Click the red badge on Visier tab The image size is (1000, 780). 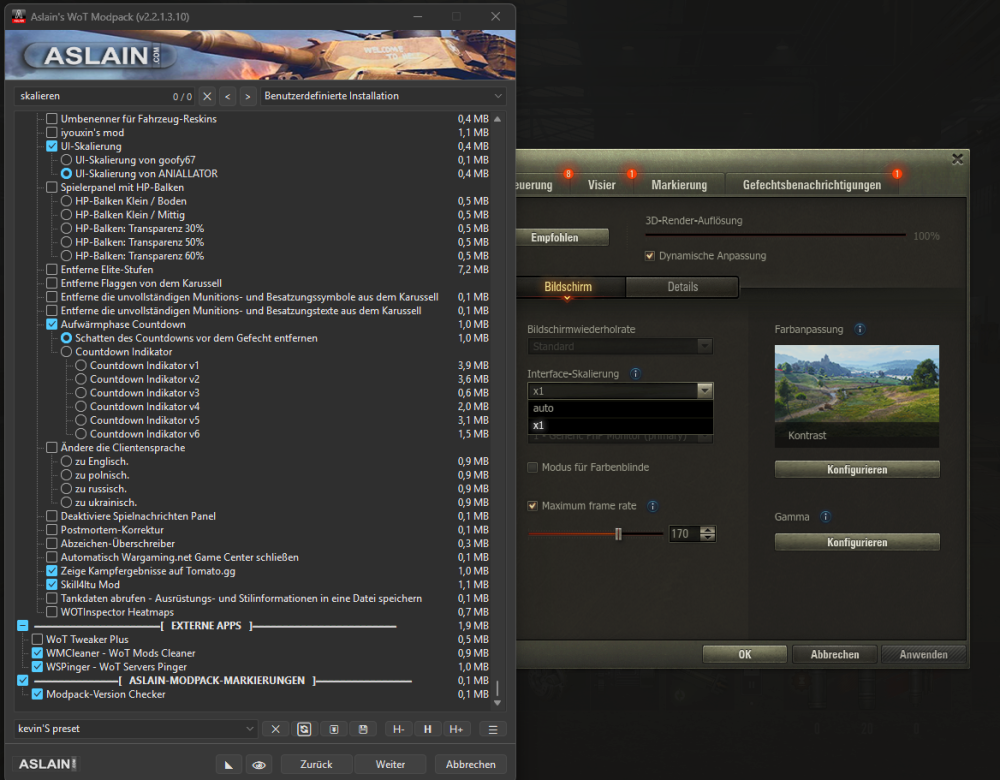(631, 173)
